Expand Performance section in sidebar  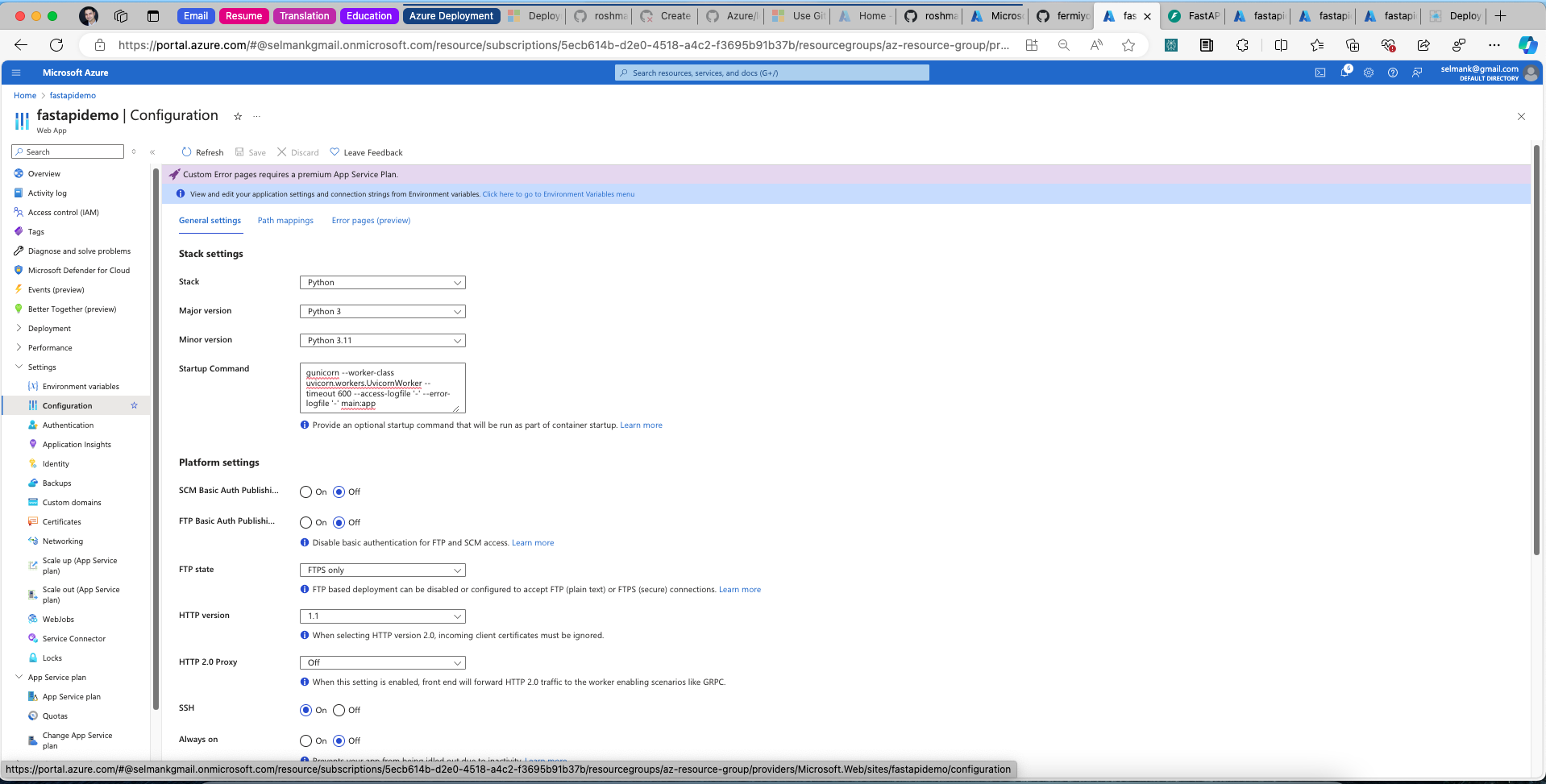[19, 347]
